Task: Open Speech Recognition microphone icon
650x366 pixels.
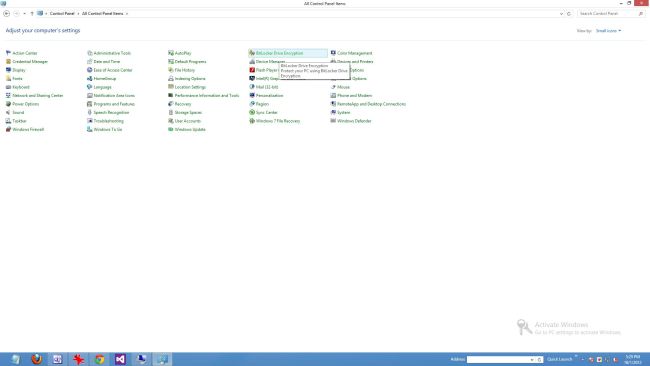Action: [x=89, y=112]
